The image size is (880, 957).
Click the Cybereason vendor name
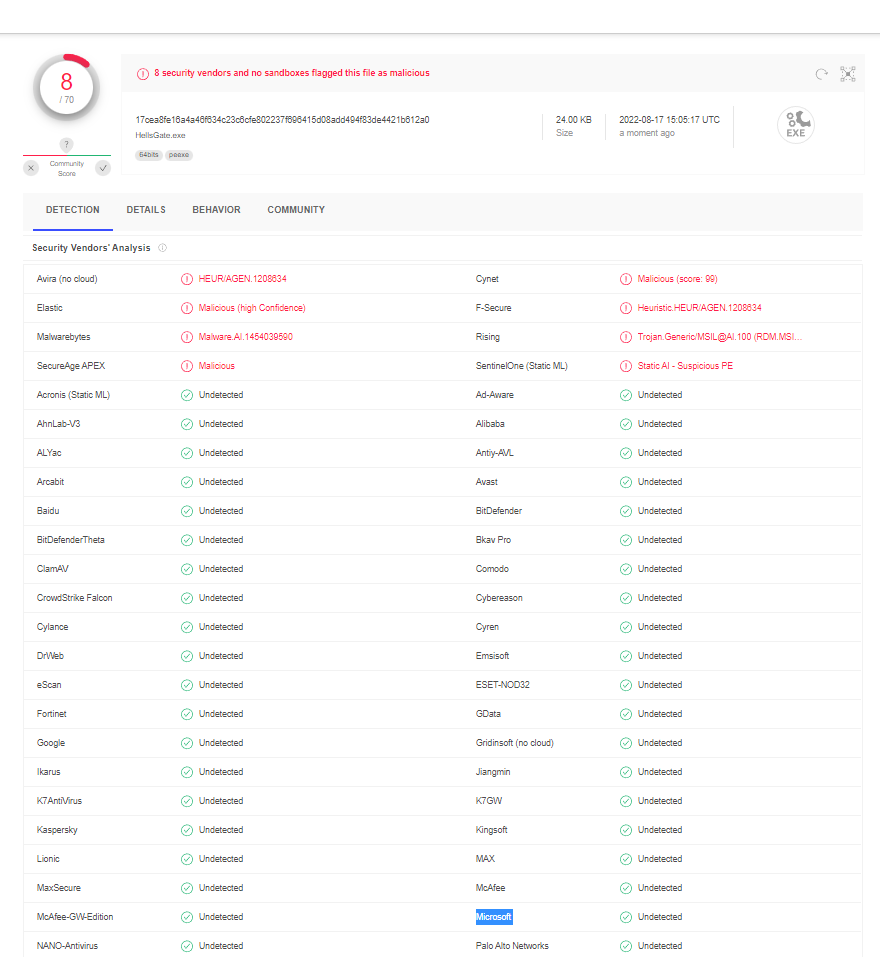tap(499, 598)
